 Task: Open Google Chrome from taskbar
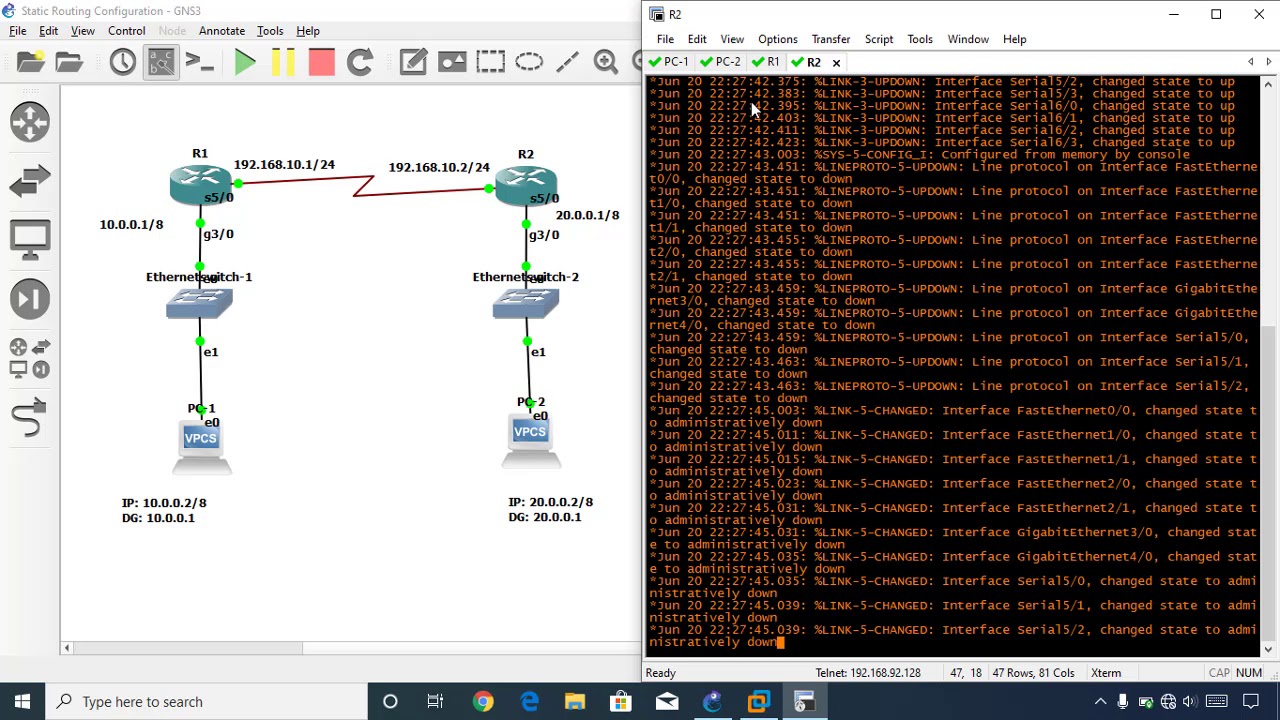pos(483,702)
